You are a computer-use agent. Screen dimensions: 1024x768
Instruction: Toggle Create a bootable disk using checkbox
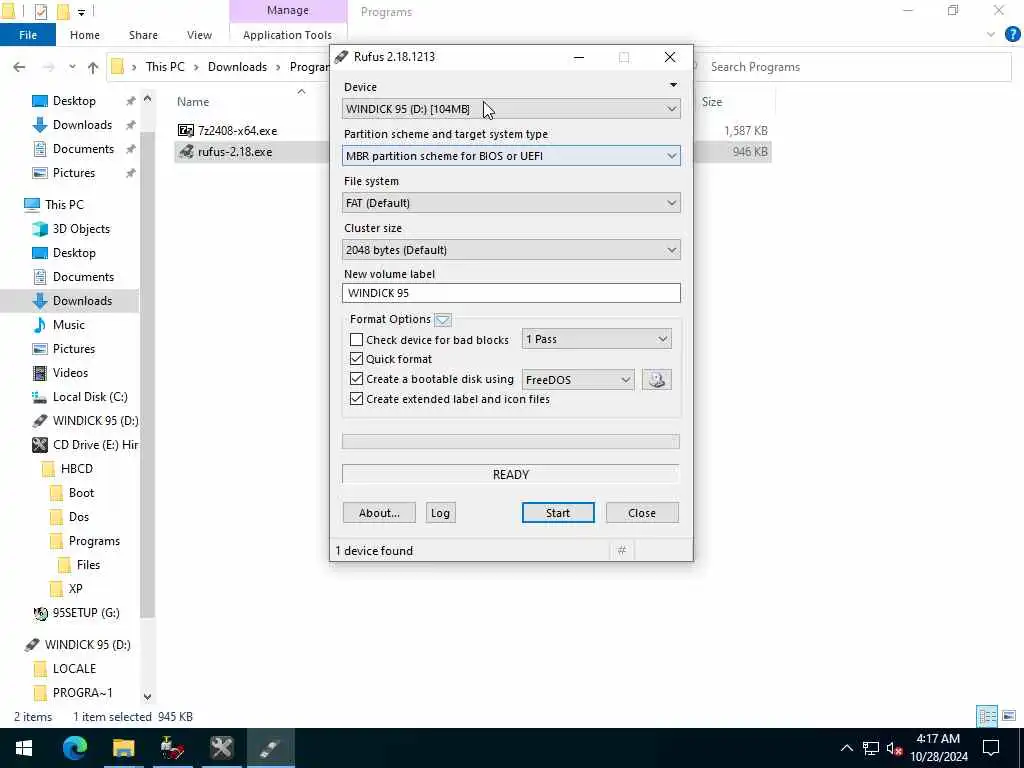357,379
